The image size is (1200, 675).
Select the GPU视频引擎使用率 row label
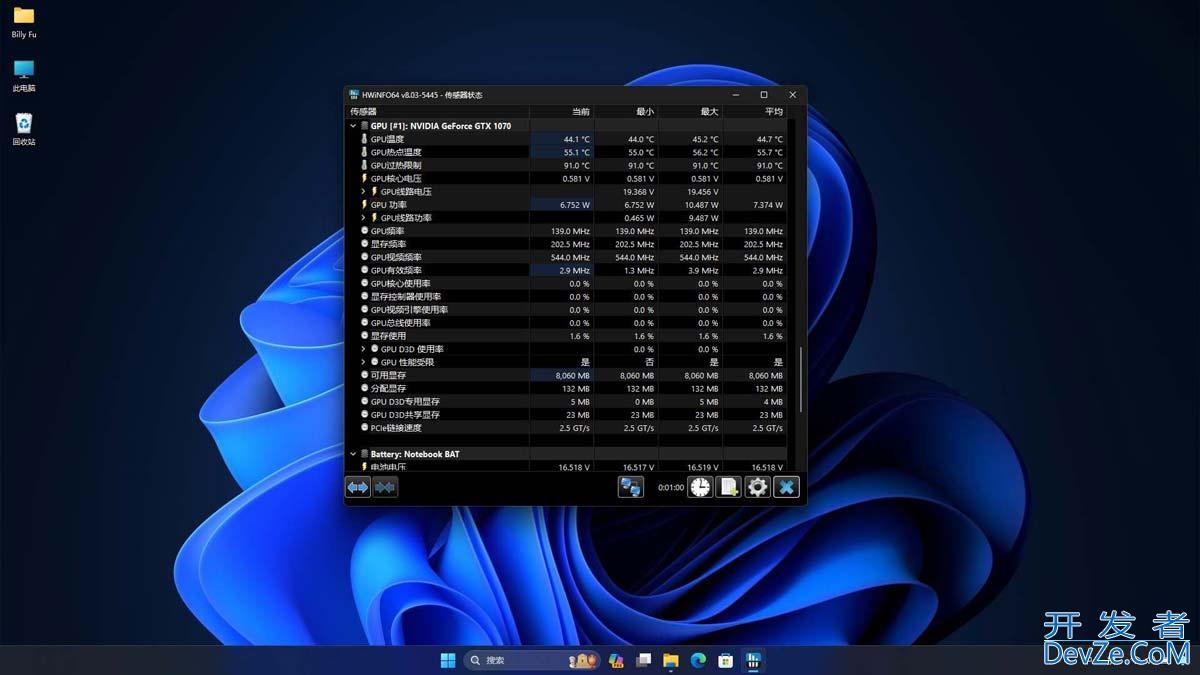pyautogui.click(x=410, y=310)
